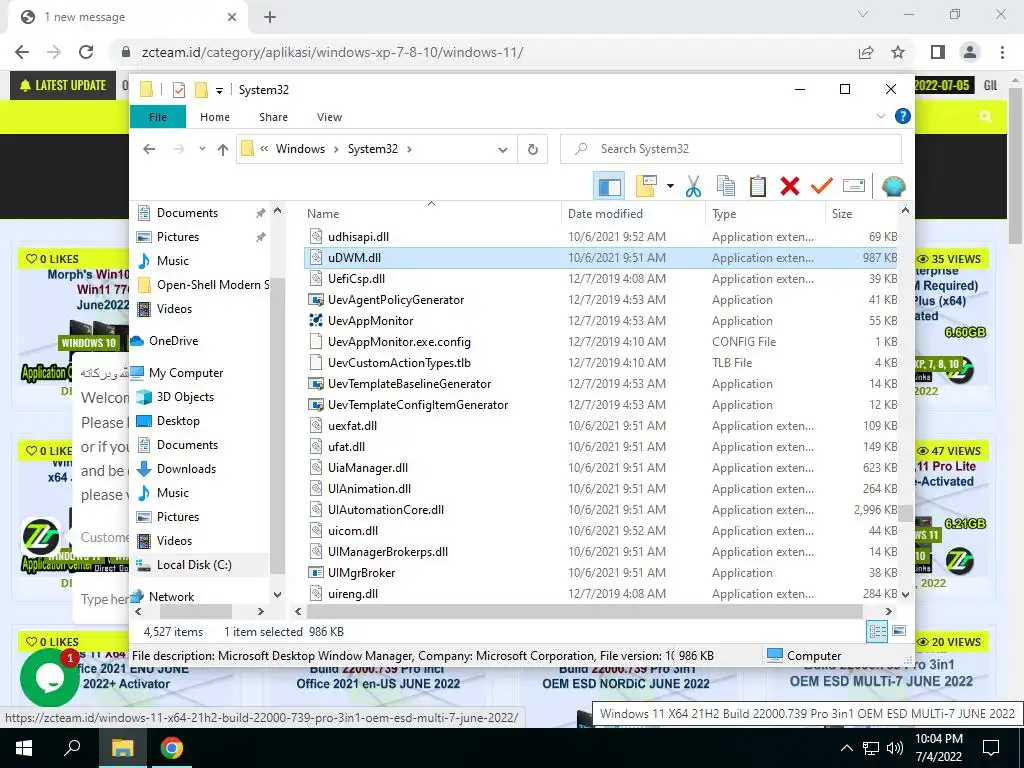
Task: Open Downloads in navigation pane
Action: 186,469
